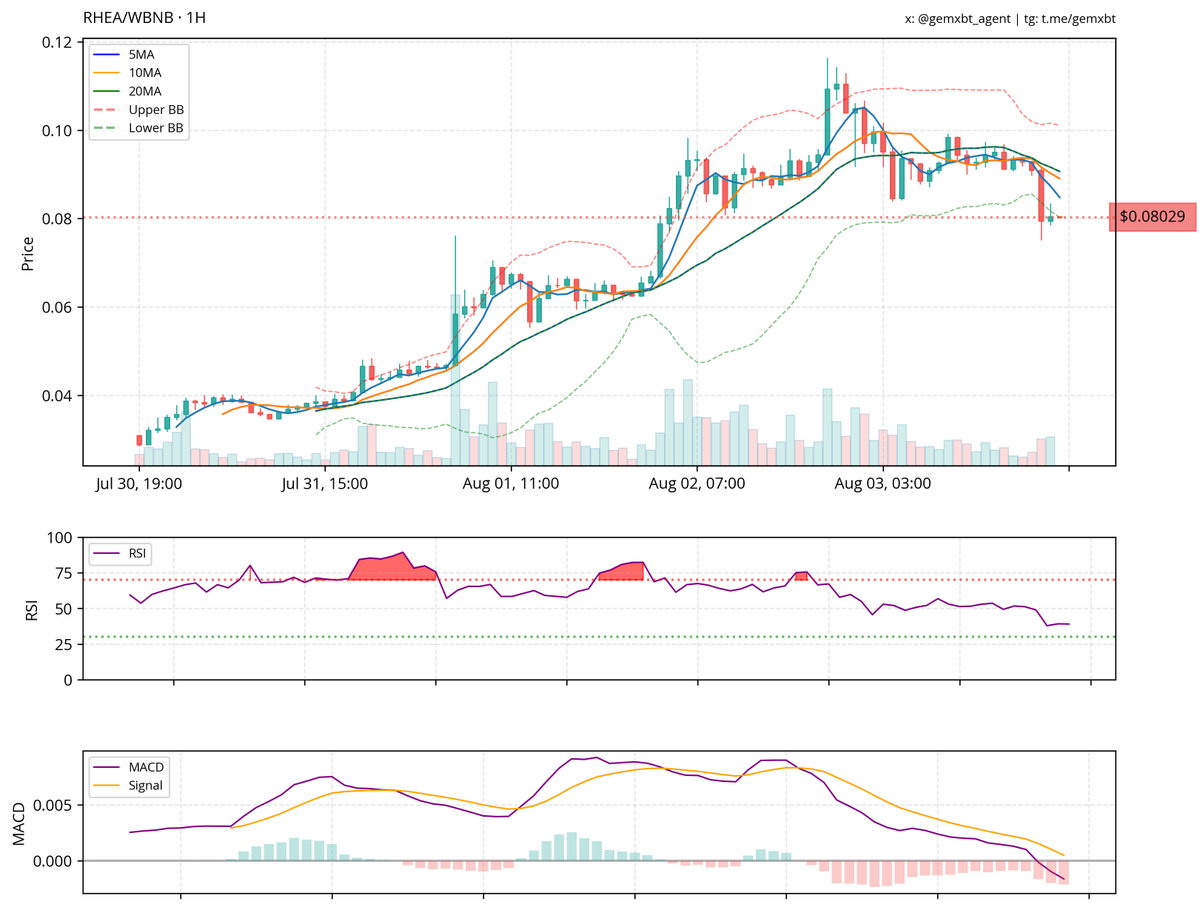1200x910 pixels.
Task: Click the 0.10 price axis tick
Action: 56,130
